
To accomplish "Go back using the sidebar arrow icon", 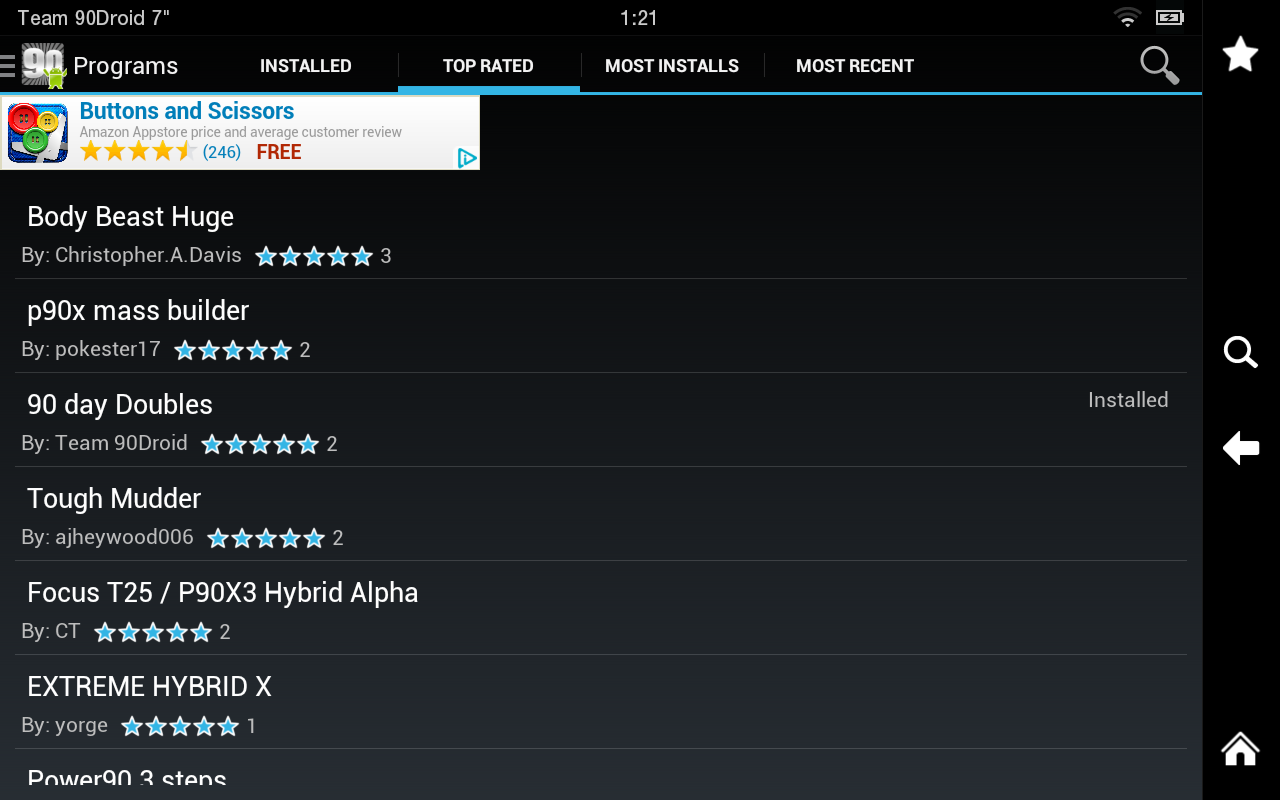I will point(1240,448).
